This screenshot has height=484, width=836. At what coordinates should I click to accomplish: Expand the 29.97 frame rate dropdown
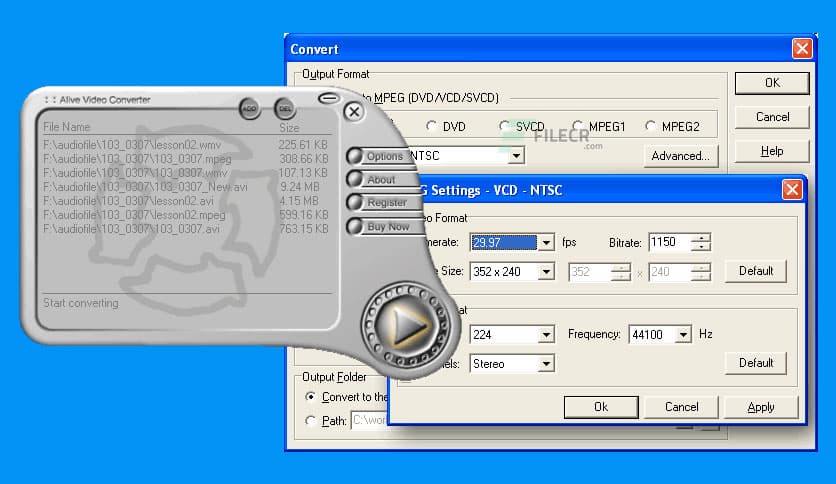pyautogui.click(x=546, y=243)
